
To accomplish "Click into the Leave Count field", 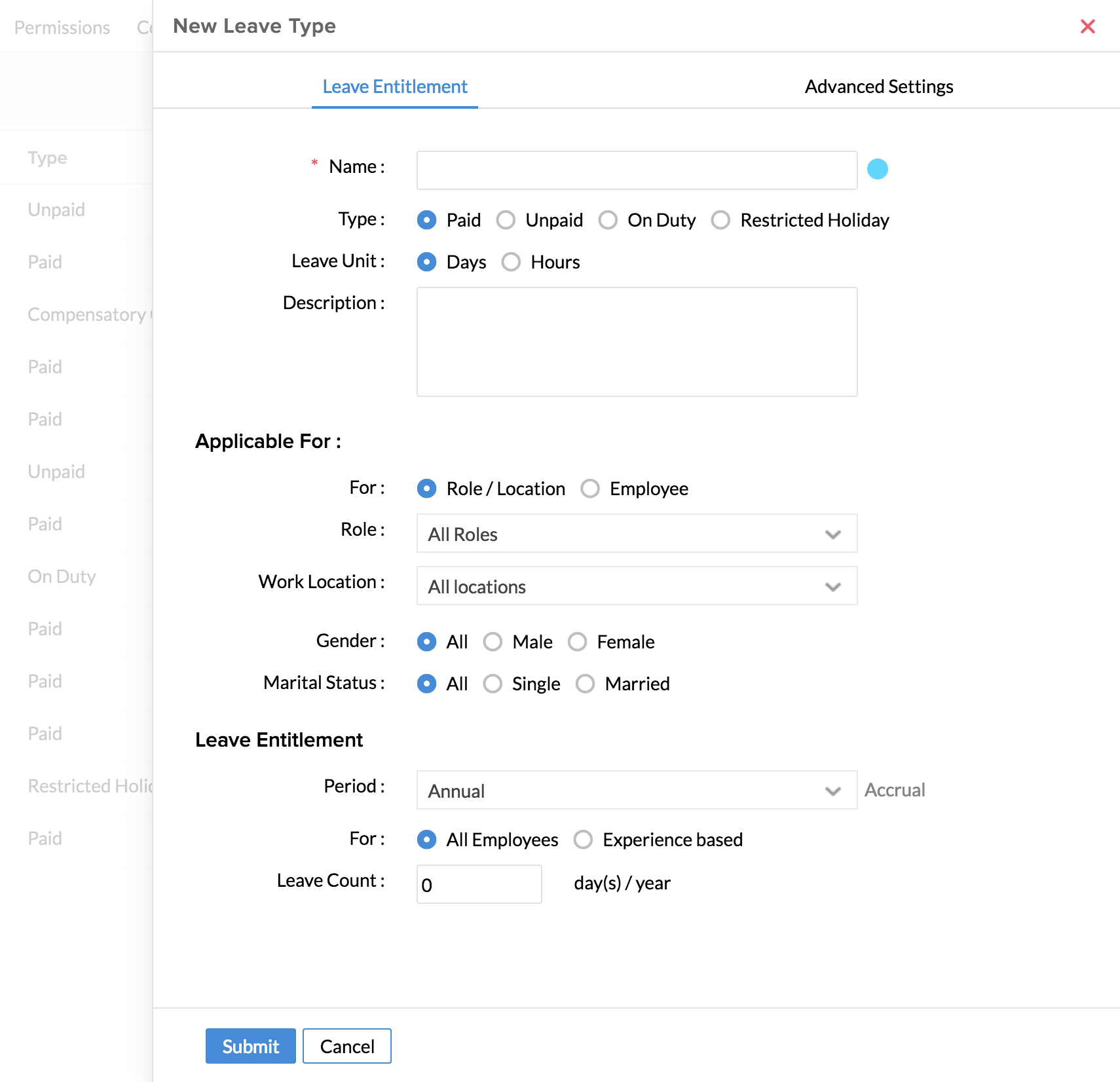I will (x=479, y=884).
